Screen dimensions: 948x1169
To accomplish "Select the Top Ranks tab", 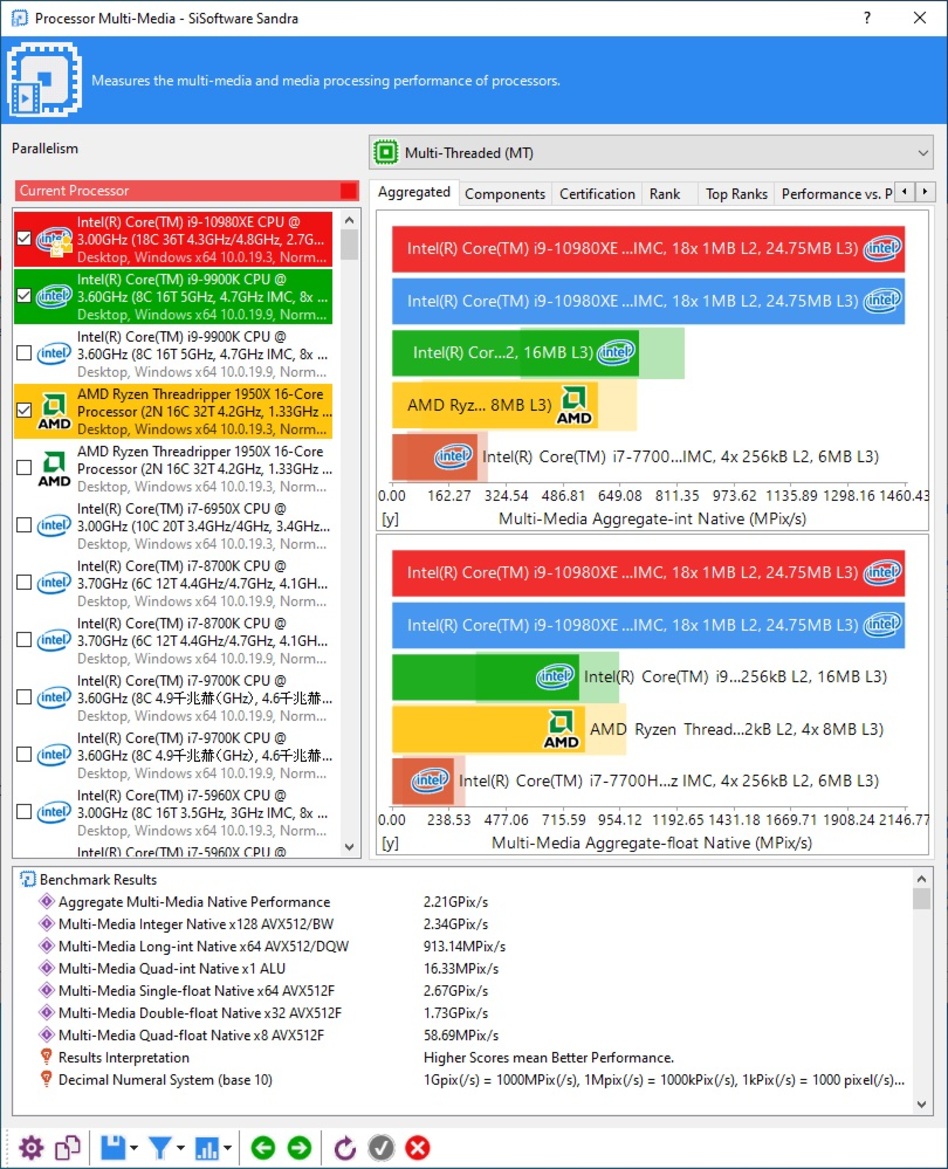I will [736, 194].
